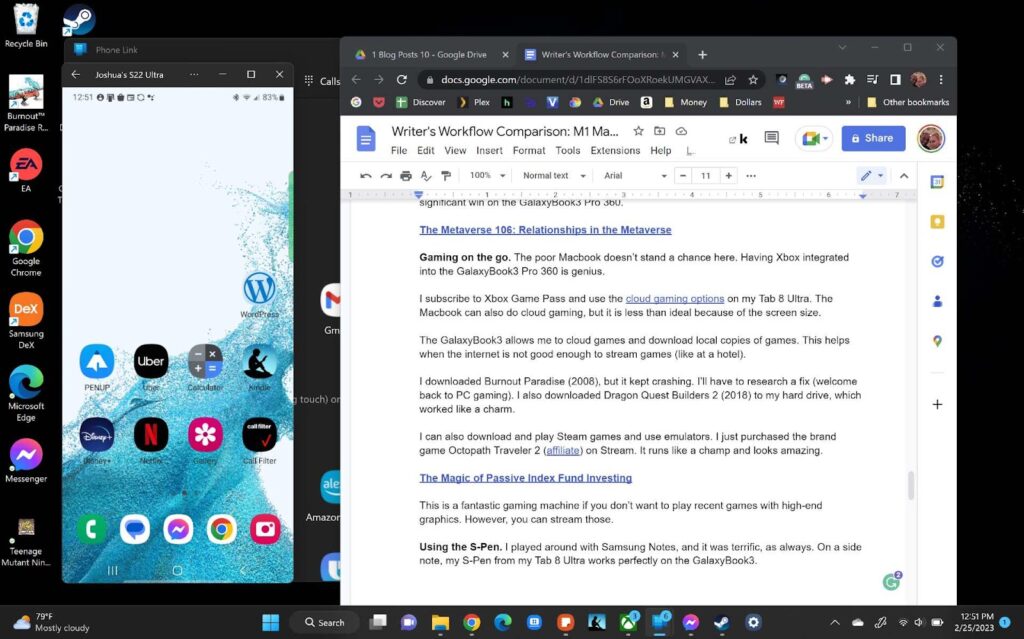The height and width of the screenshot is (639, 1024).
Task: Click the print icon in Docs toolbar
Action: click(x=406, y=176)
